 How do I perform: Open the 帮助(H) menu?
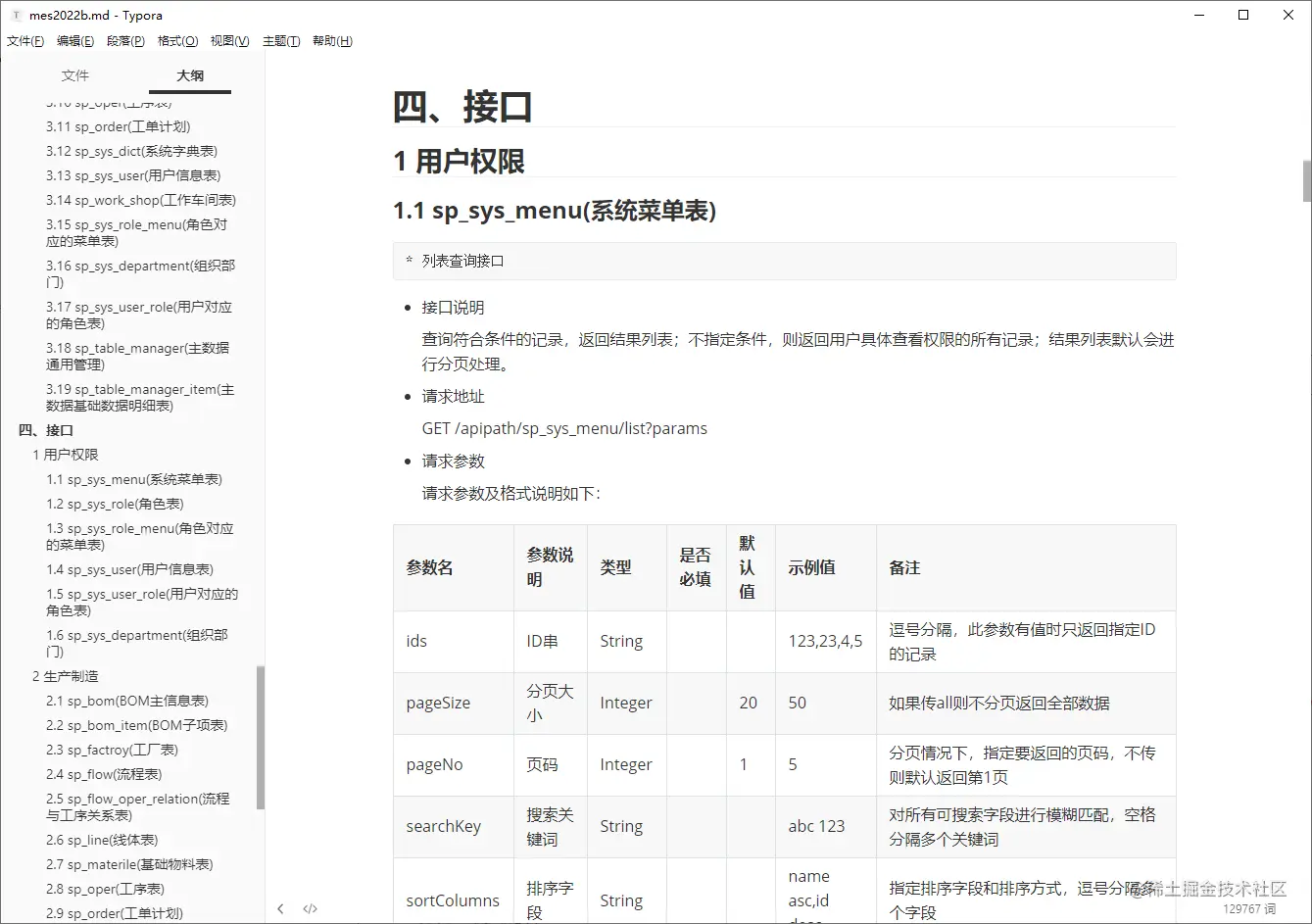[x=332, y=40]
